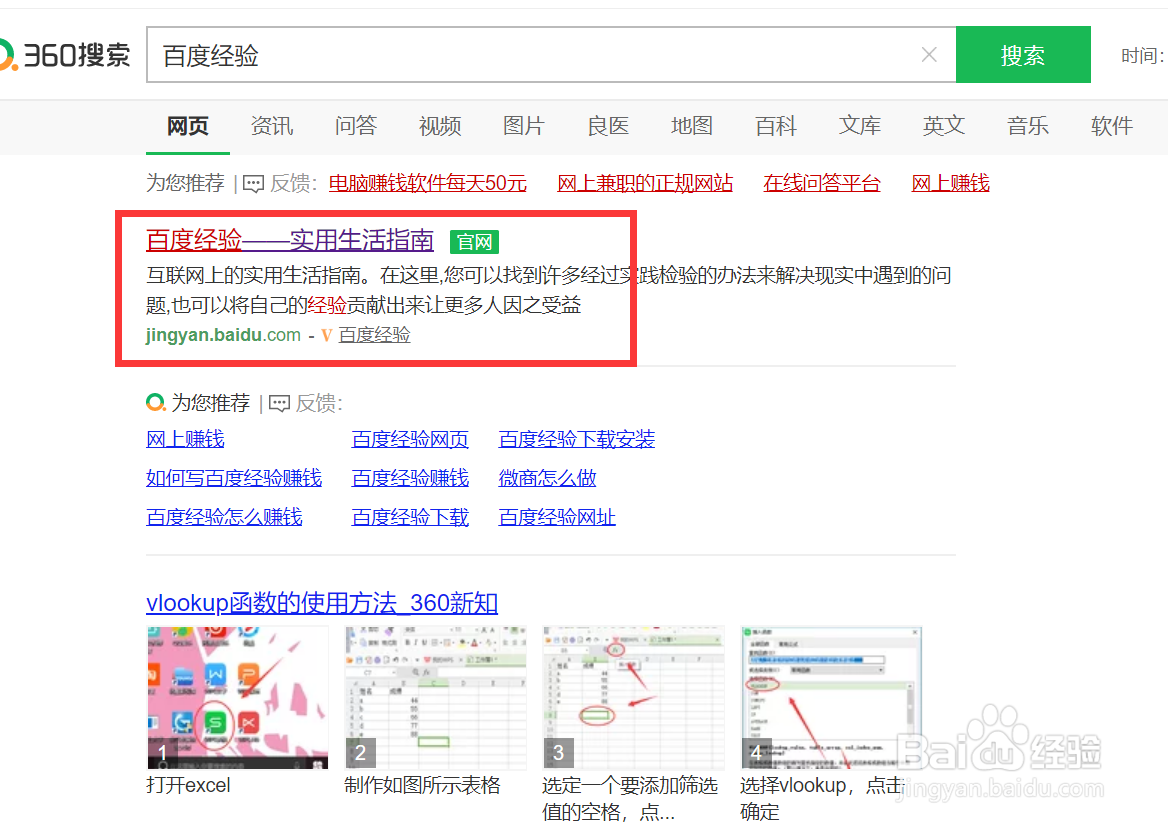
Task: Open the blue 网上赚钱 suggestion
Action: pos(185,439)
